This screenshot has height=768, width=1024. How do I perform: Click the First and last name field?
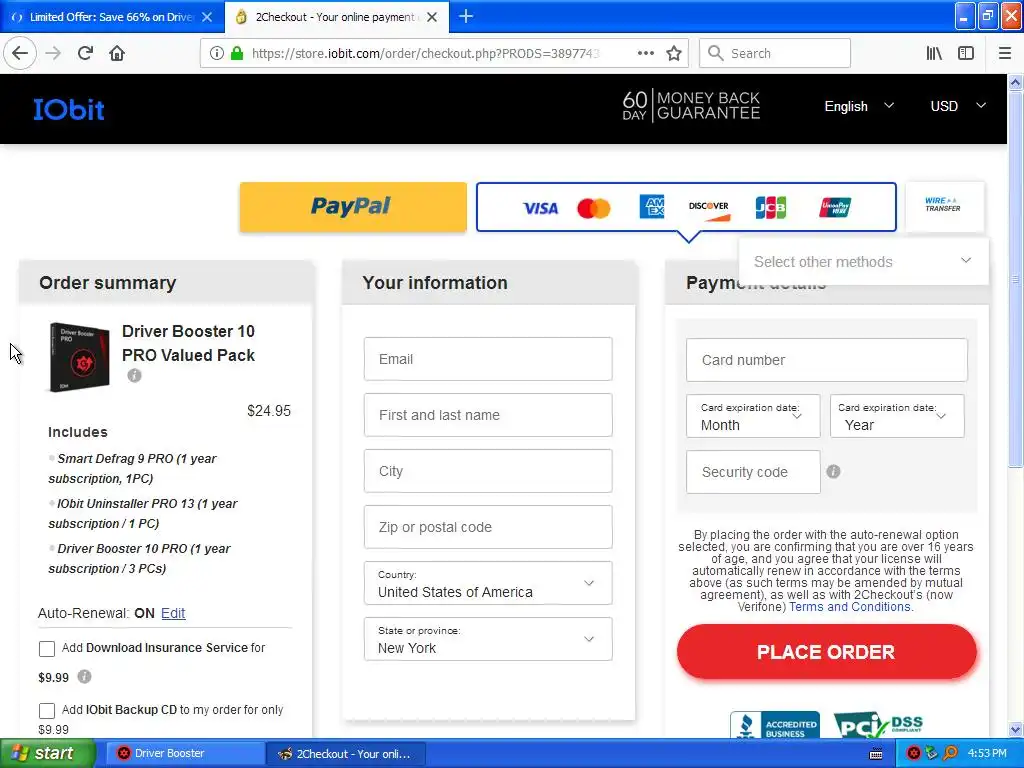(x=488, y=415)
